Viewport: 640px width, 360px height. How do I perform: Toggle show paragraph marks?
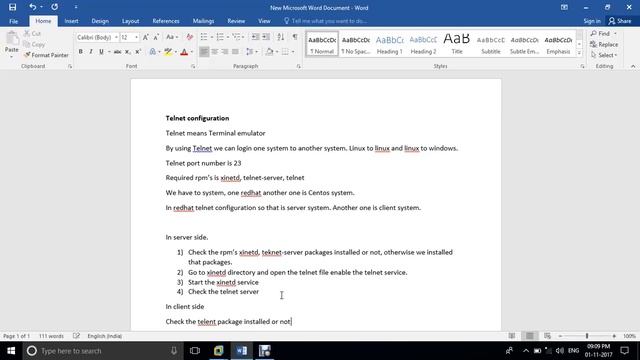pyautogui.click(x=295, y=37)
